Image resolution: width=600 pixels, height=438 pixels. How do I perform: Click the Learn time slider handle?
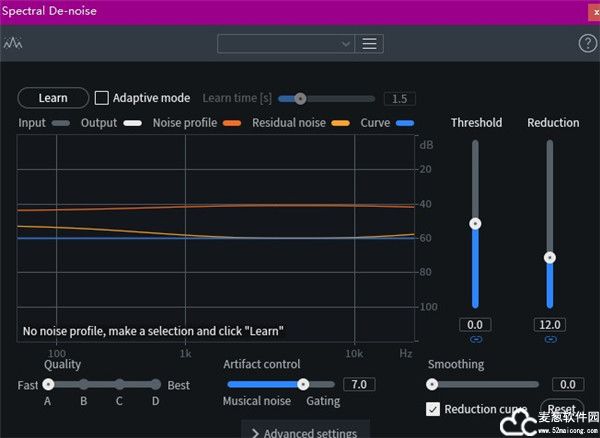click(300, 99)
